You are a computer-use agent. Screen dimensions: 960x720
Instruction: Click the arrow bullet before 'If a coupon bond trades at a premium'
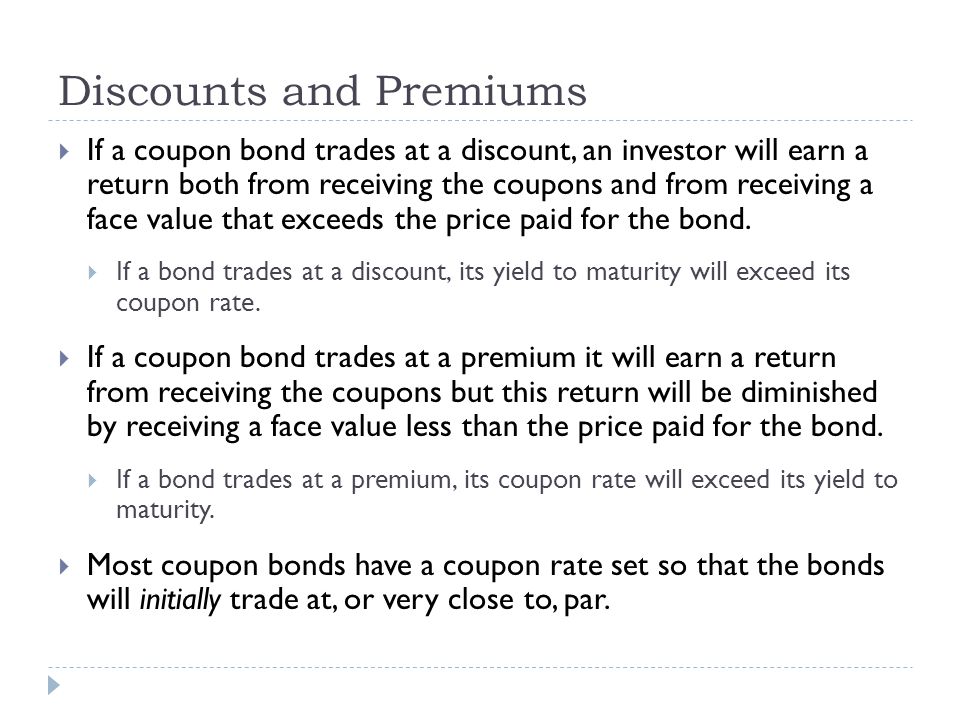tap(64, 358)
